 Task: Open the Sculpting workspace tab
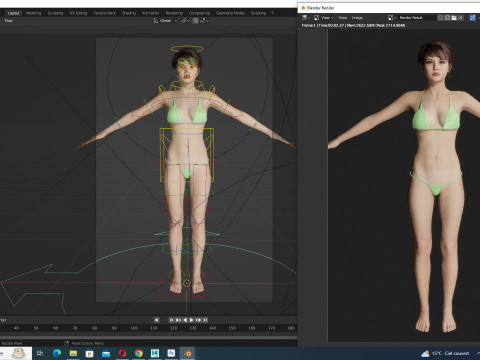(55, 13)
